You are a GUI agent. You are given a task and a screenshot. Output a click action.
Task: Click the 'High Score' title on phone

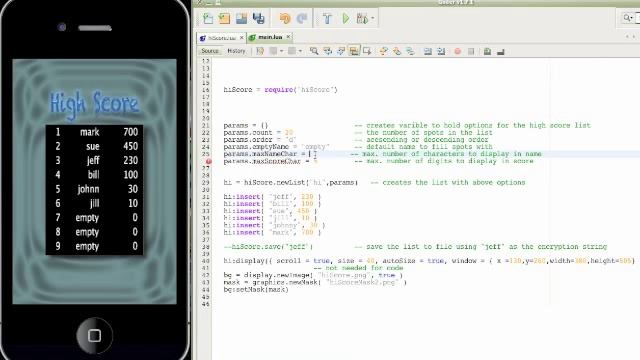coord(94,104)
